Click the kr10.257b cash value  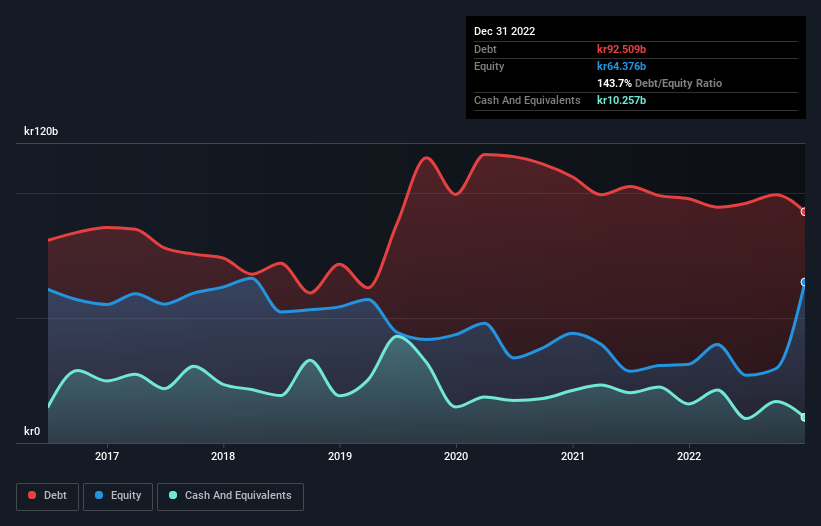[x=622, y=100]
